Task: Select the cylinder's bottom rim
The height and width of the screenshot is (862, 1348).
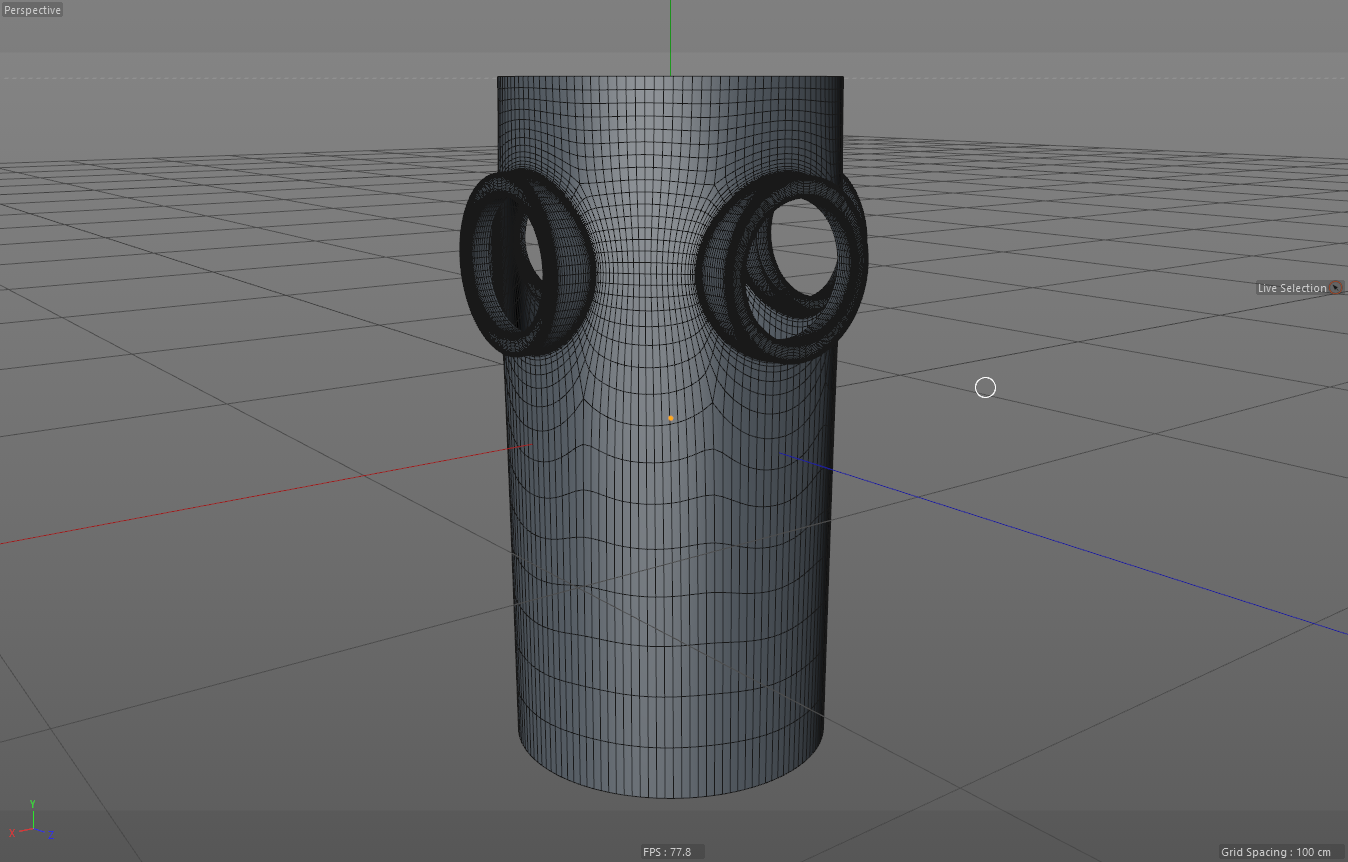Action: tap(670, 796)
